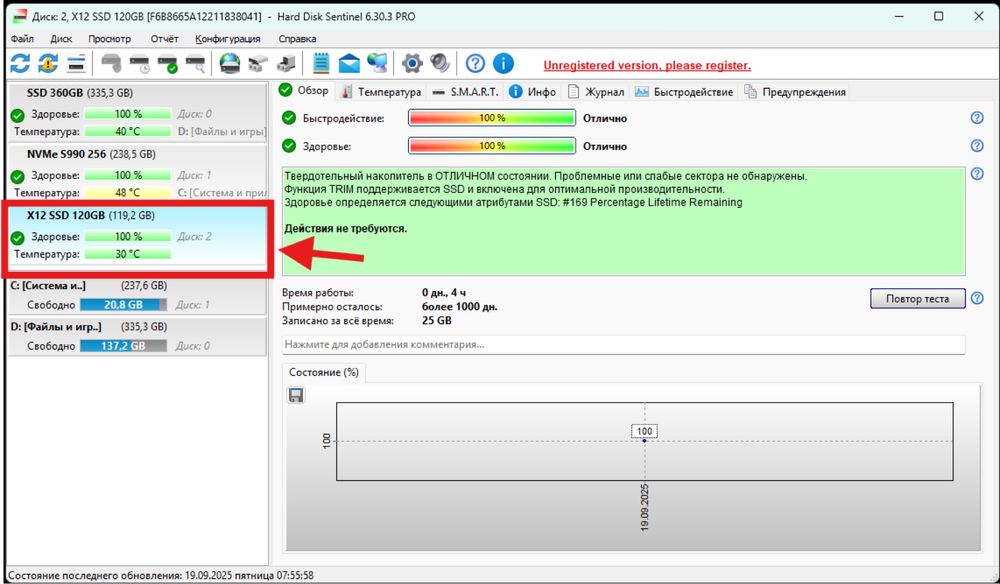
Task: Open the Диск menu
Action: tap(61, 39)
